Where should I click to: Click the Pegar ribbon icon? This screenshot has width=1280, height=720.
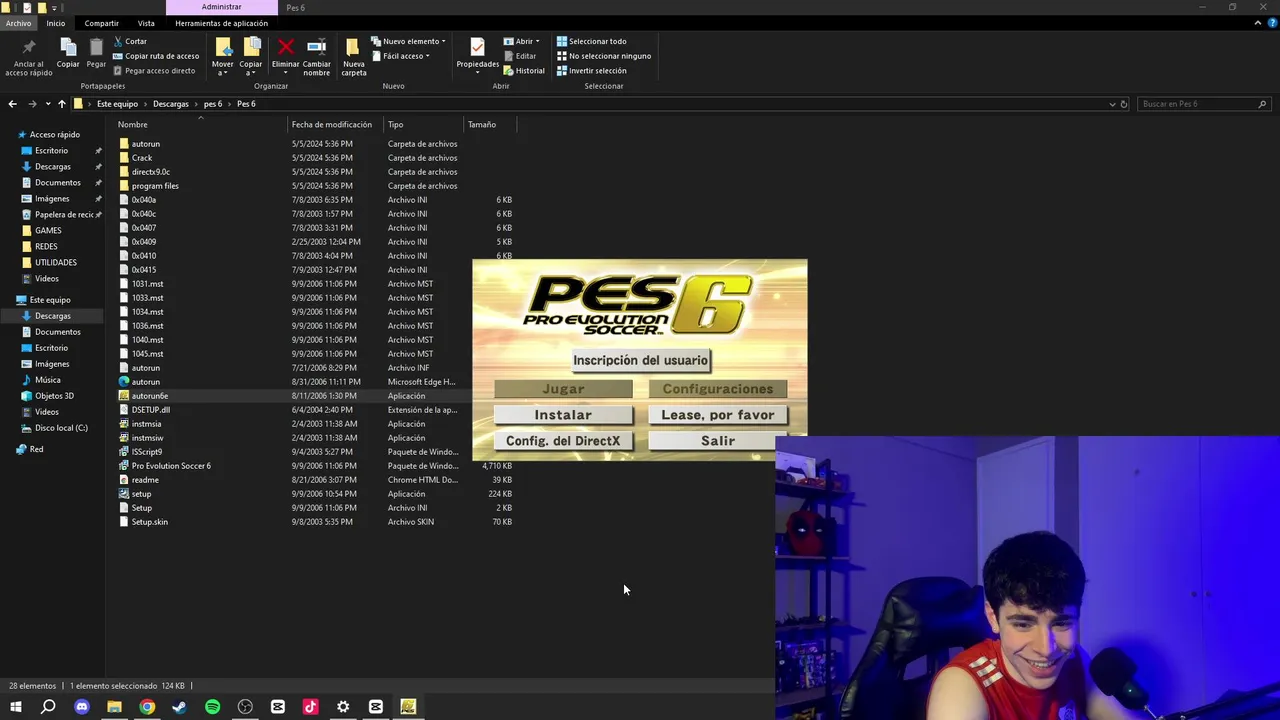(x=96, y=54)
